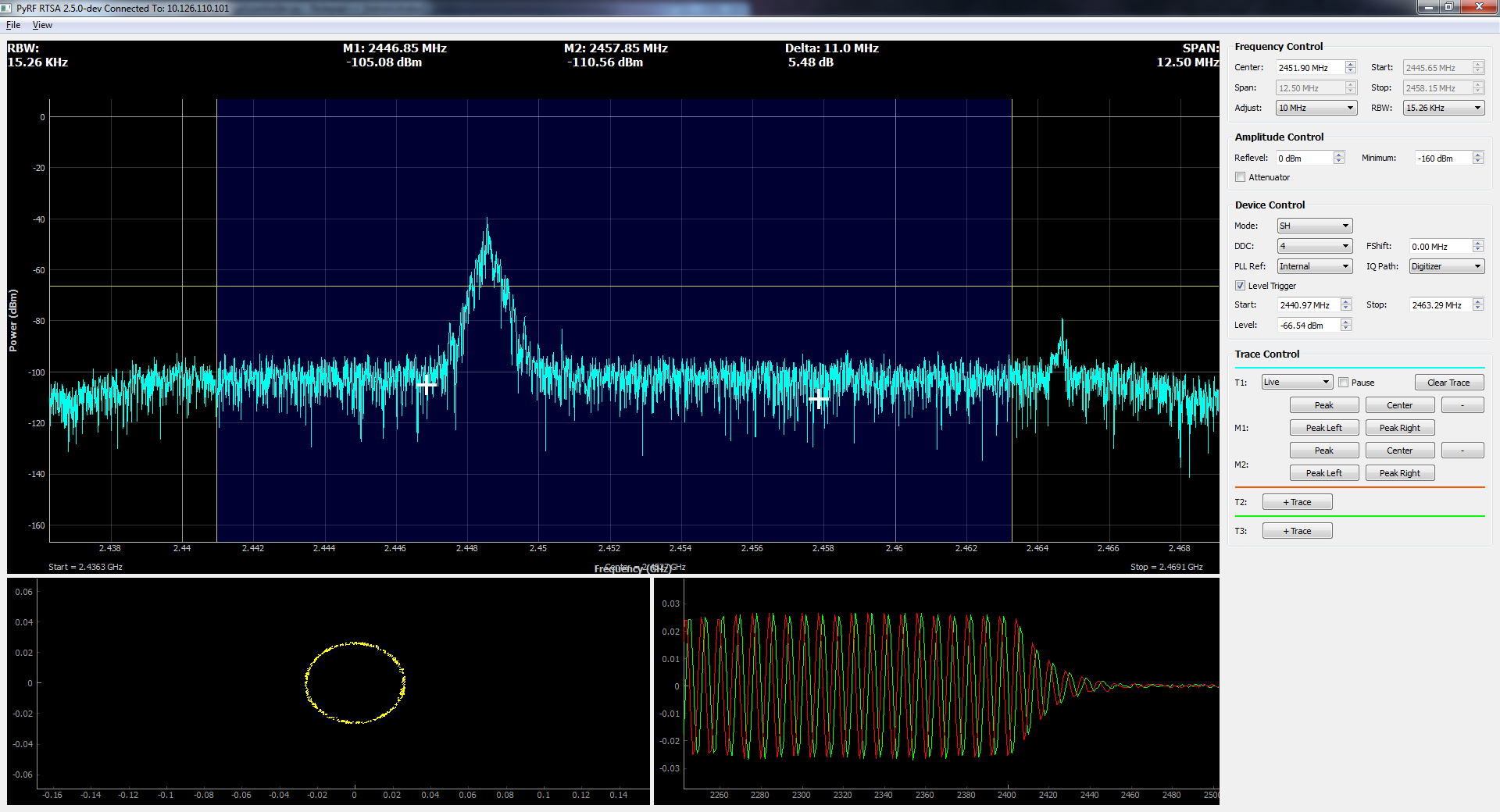Remove marker M1 with the minus button

pos(1462,404)
